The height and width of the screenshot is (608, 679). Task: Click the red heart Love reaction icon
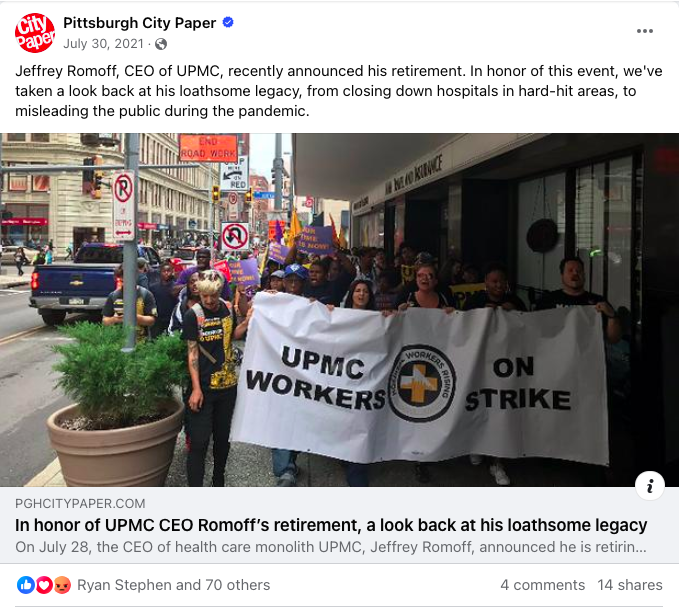coord(44,585)
